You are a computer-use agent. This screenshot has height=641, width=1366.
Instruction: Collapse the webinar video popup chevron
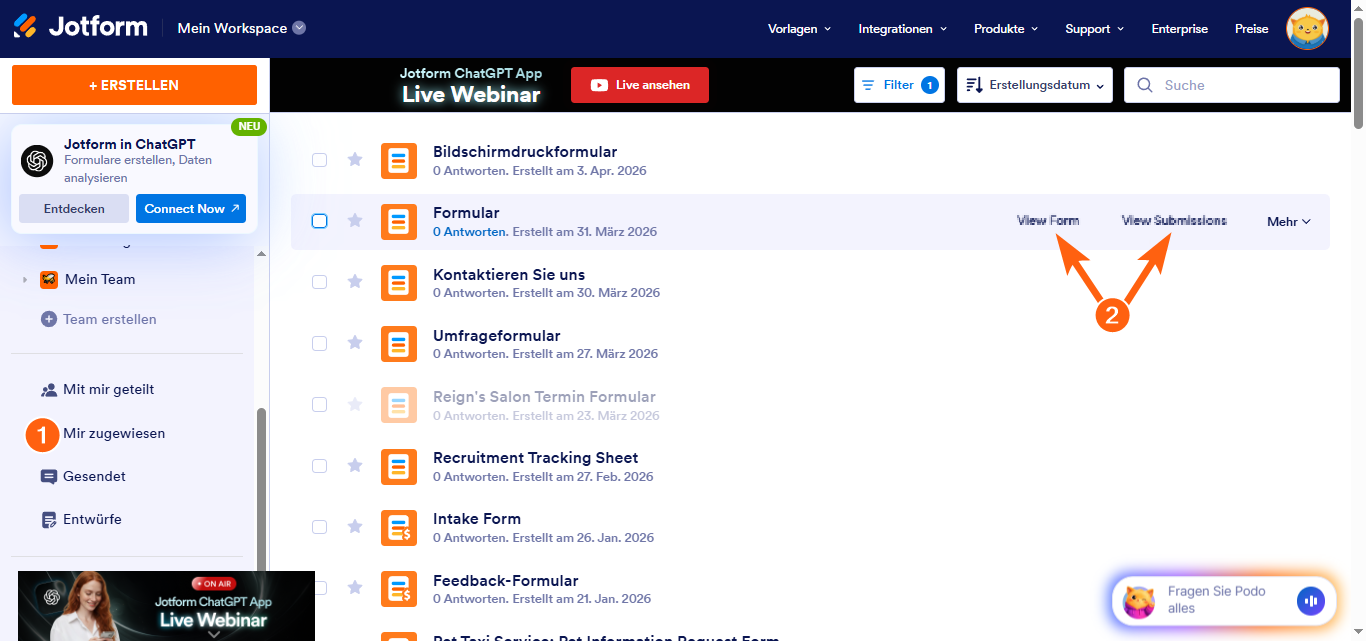pyautogui.click(x=213, y=633)
